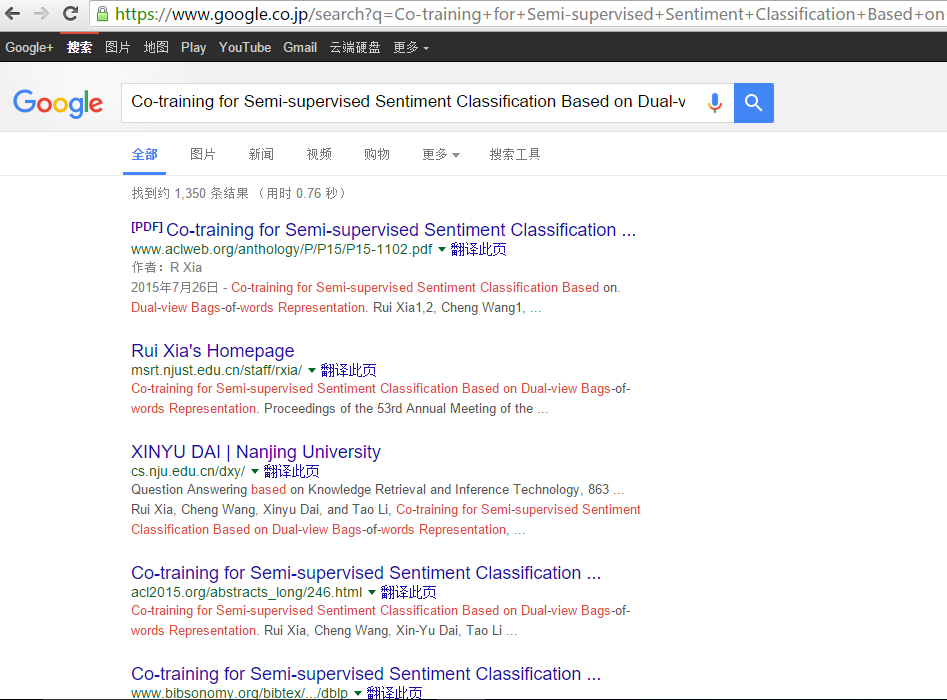Open 地图 in the top black bar
Image resolution: width=947 pixels, height=700 pixels.
coord(156,47)
